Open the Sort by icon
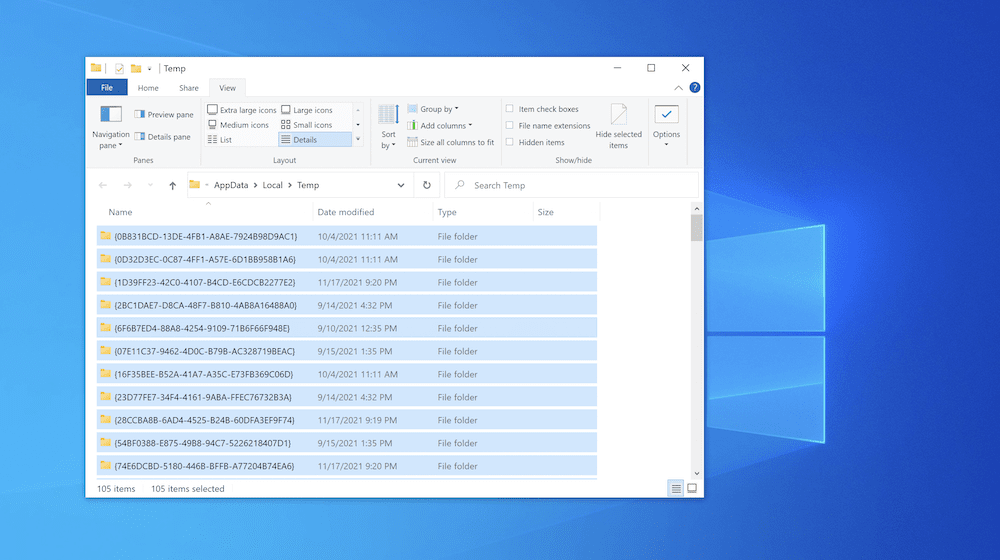This screenshot has width=1000, height=560. click(x=388, y=116)
